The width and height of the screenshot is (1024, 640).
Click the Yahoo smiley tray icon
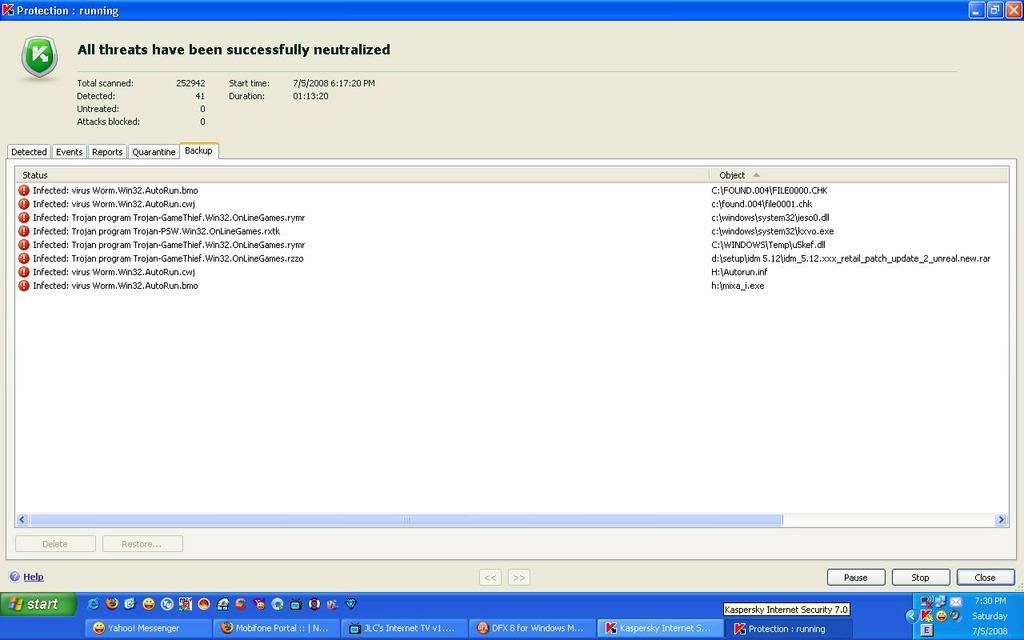(941, 615)
